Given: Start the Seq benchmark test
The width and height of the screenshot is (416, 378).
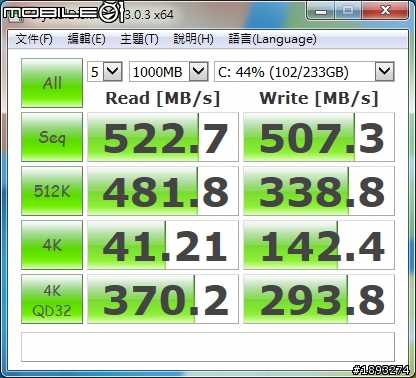Looking at the screenshot, I should pos(52,137).
